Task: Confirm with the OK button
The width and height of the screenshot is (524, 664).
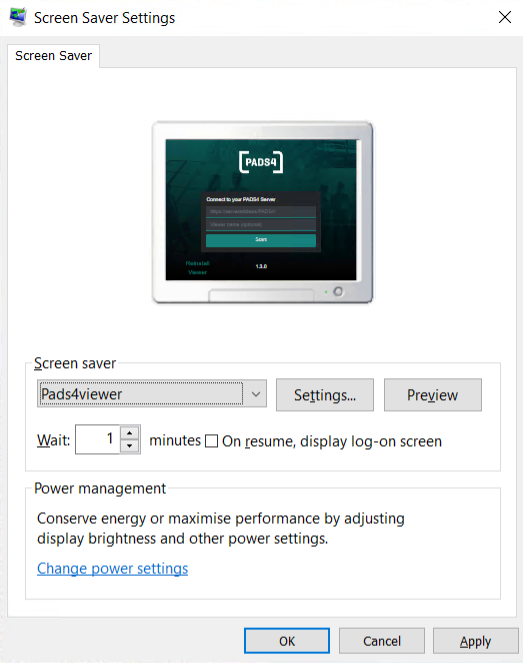Action: tap(287, 641)
